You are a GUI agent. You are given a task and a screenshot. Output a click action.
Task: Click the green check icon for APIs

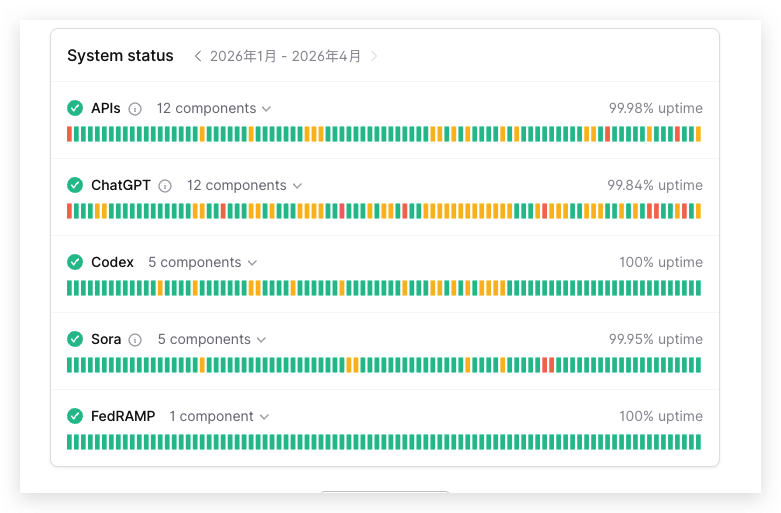pyautogui.click(x=75, y=108)
